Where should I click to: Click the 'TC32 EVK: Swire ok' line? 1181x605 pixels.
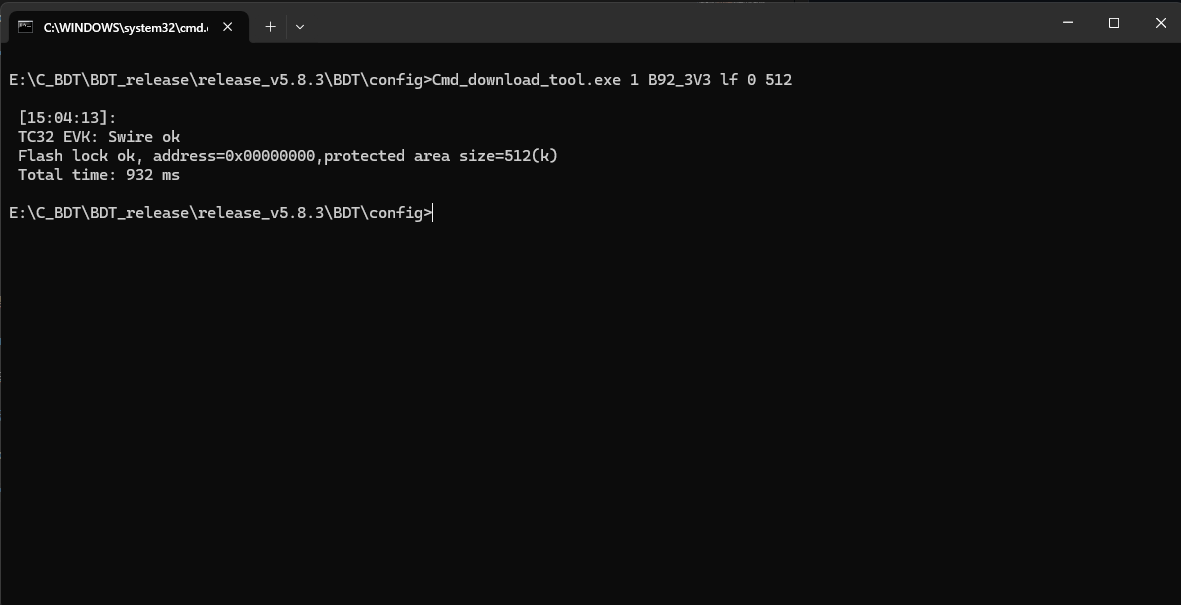pyautogui.click(x=99, y=136)
